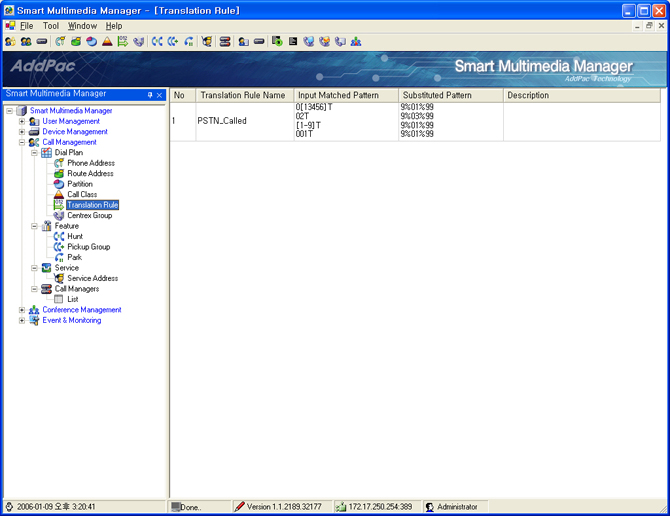The image size is (670, 516).
Task: Select the PSTN_Called rule row
Action: (x=221, y=121)
